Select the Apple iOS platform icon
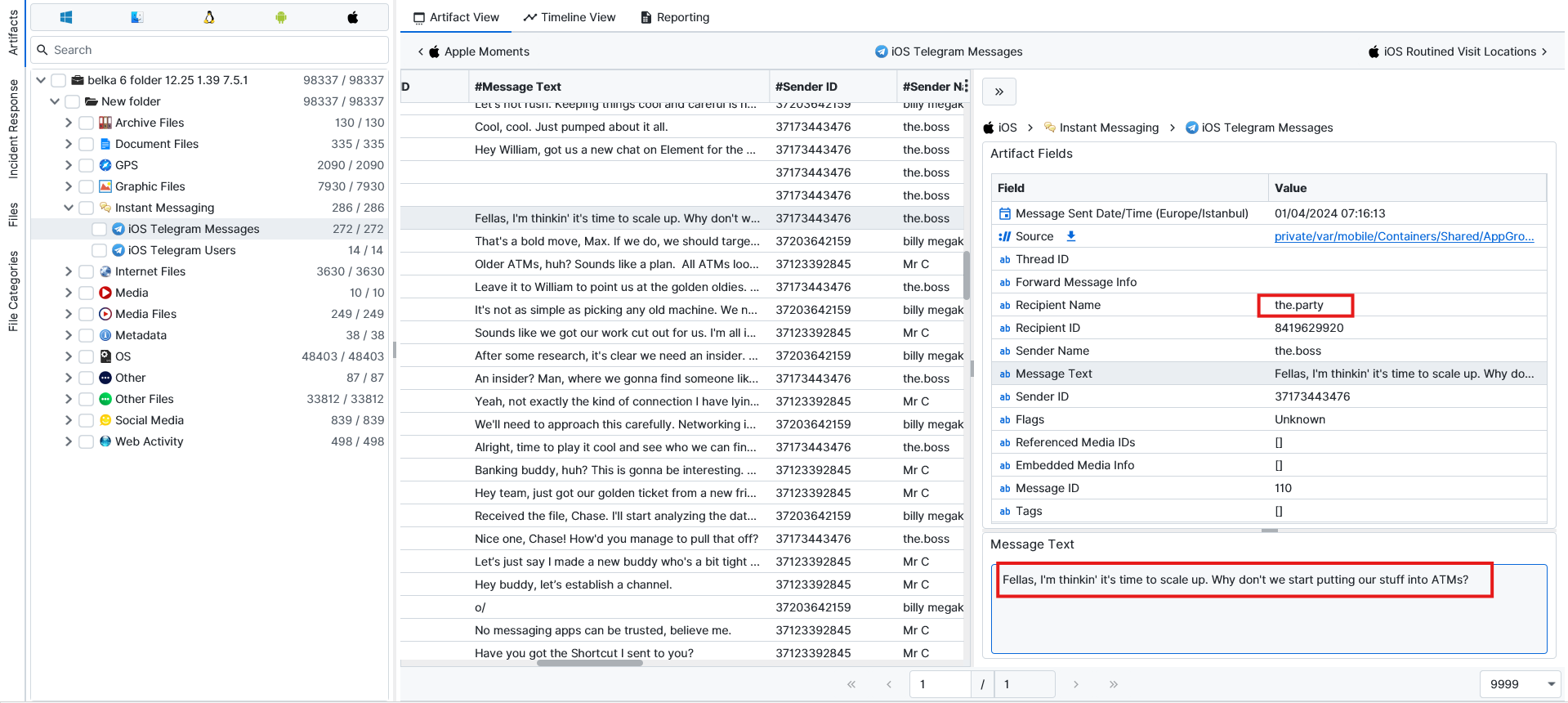 click(353, 17)
